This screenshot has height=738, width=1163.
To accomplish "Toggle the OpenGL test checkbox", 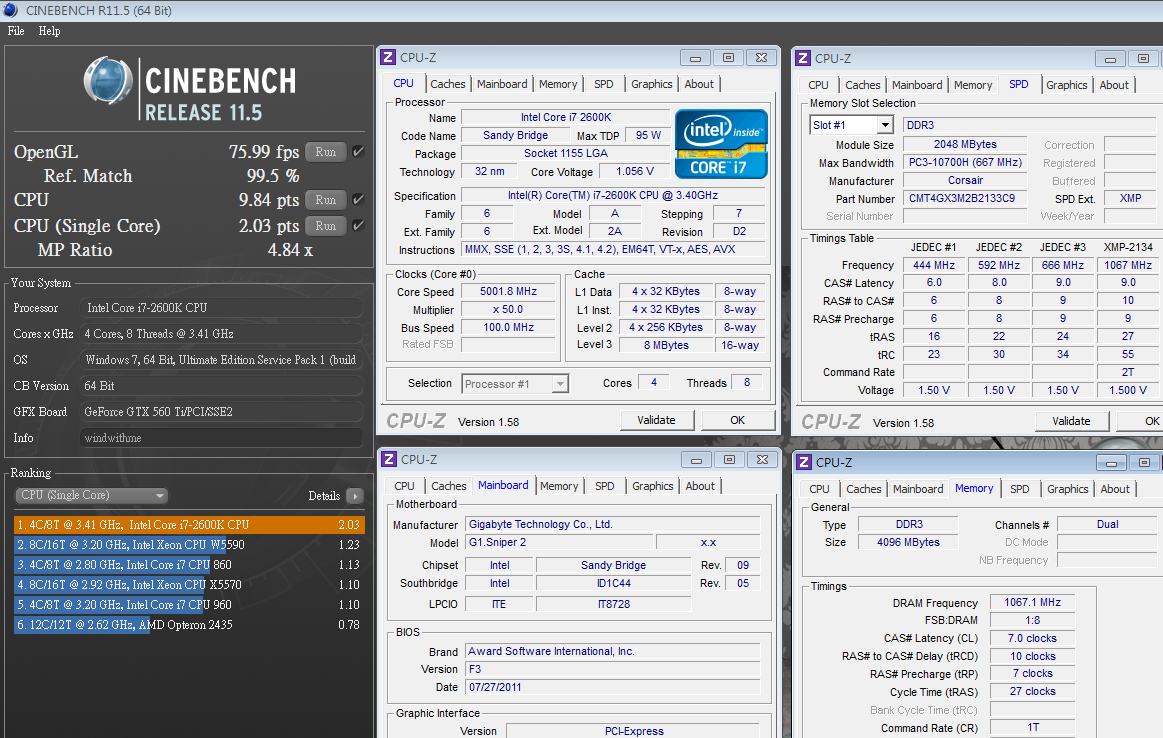I will point(358,152).
